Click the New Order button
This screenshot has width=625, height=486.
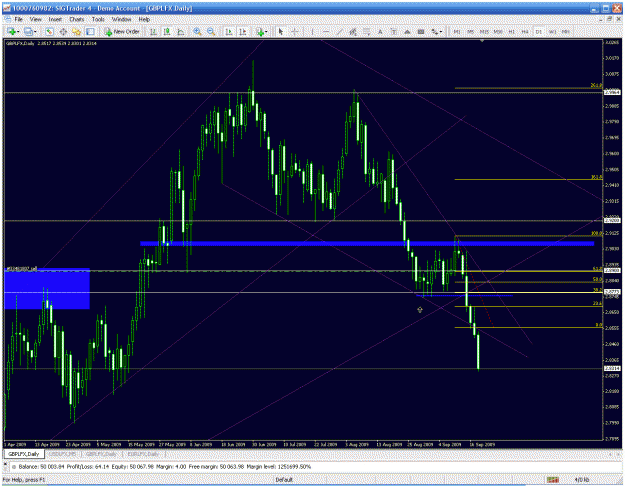click(122, 31)
